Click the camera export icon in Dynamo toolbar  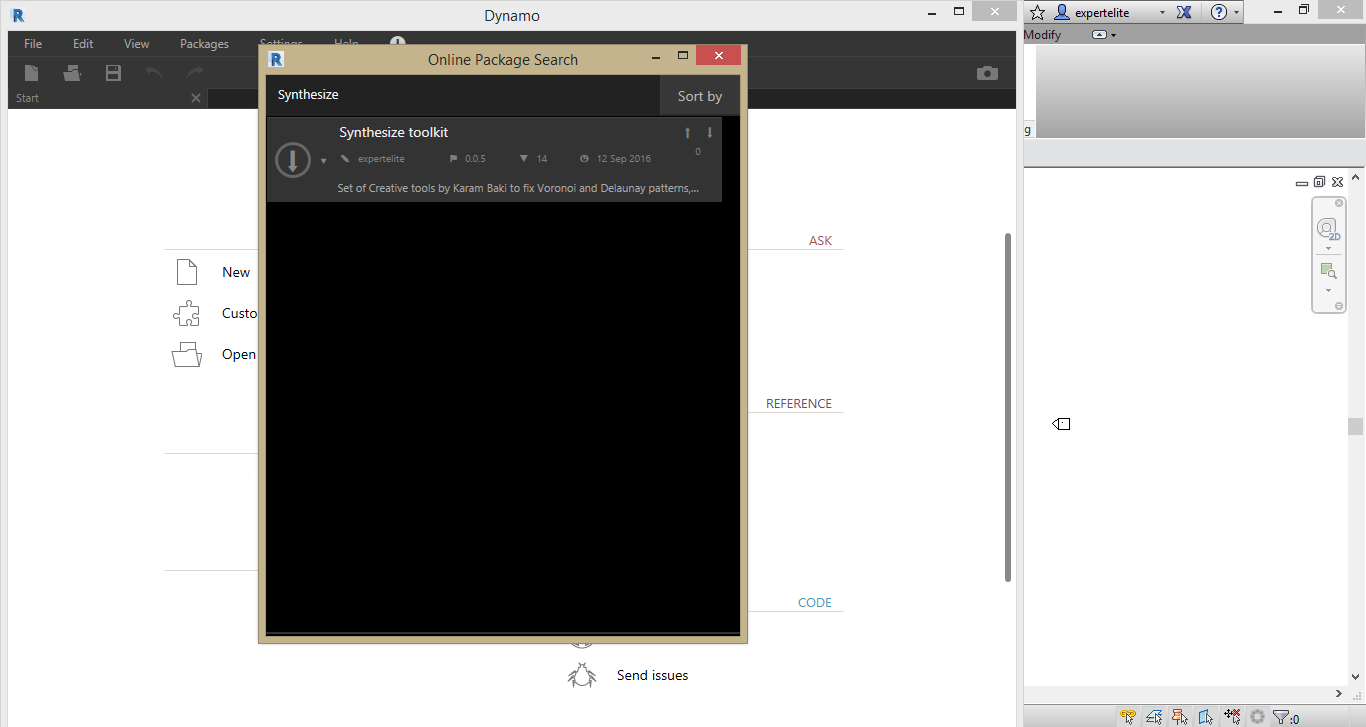(x=987, y=73)
